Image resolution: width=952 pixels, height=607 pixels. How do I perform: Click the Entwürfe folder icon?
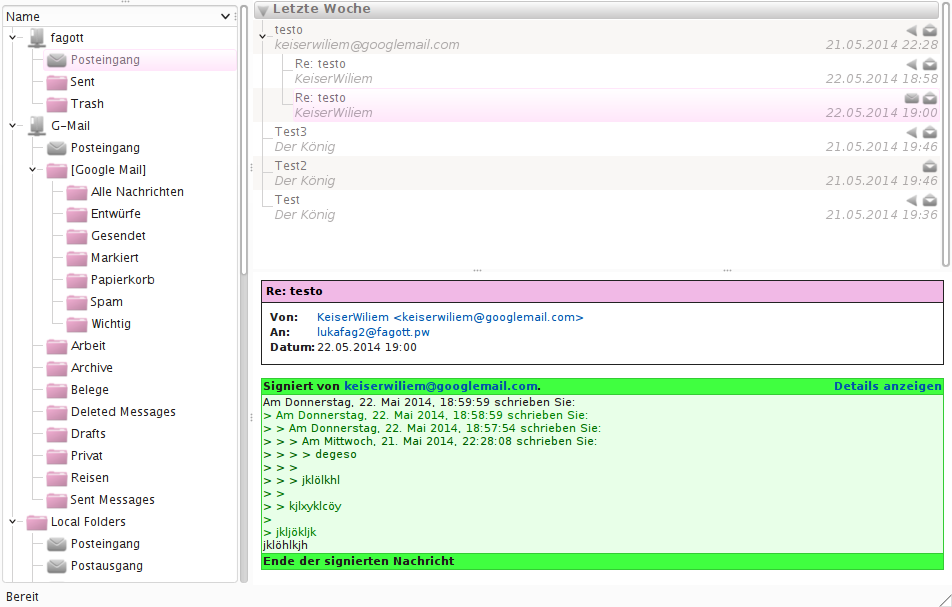click(76, 214)
